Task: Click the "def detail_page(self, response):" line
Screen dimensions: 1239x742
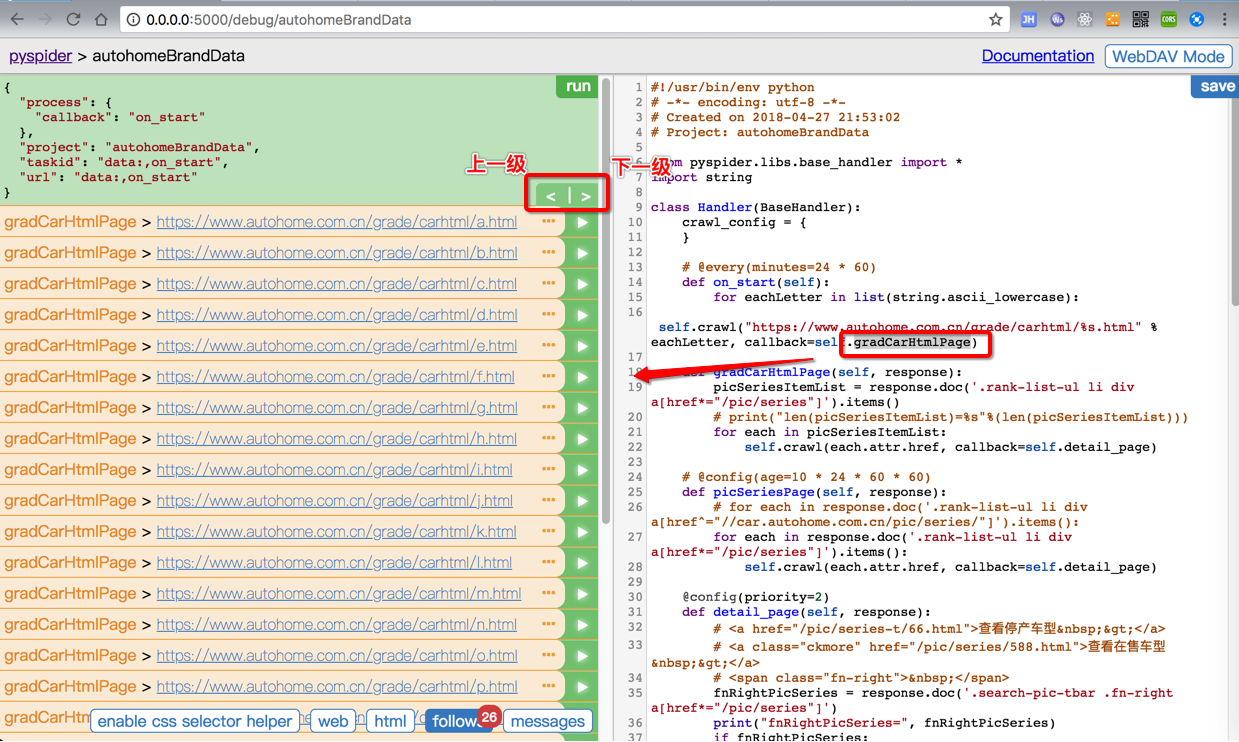Action: pos(806,612)
